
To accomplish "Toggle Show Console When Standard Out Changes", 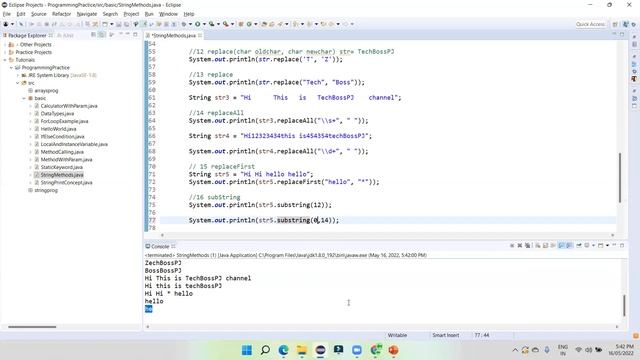I will pos(562,245).
